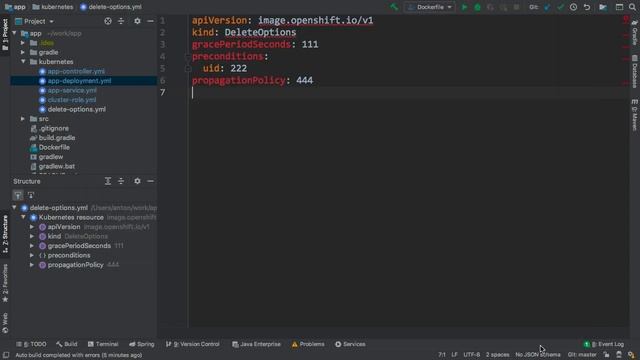Viewport: 640px width, 360px height.
Task: Collapse Kubernetes resource node in Structure
Action: [x=23, y=217]
